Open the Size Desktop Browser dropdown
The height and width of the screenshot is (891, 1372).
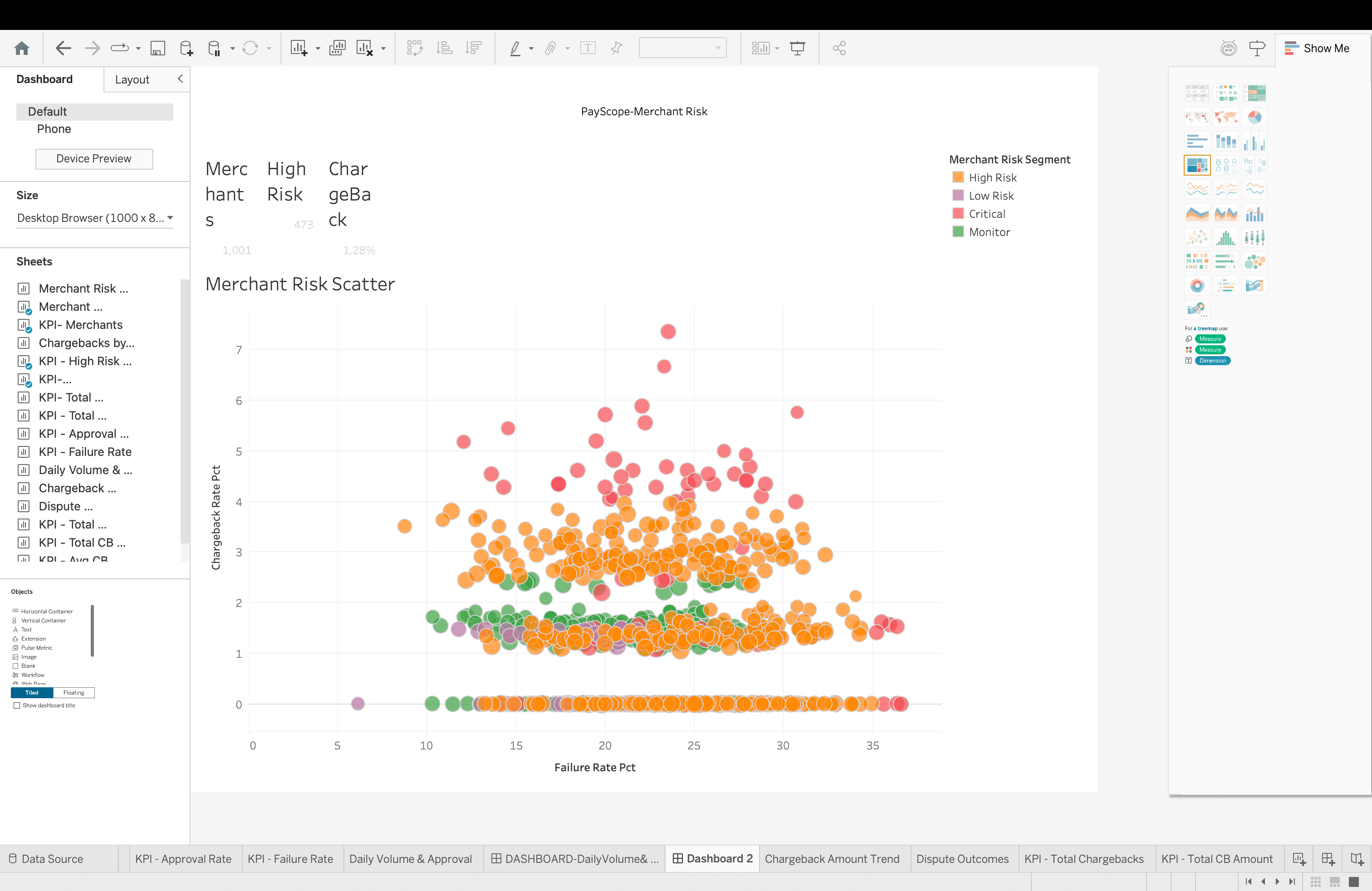tap(95, 218)
